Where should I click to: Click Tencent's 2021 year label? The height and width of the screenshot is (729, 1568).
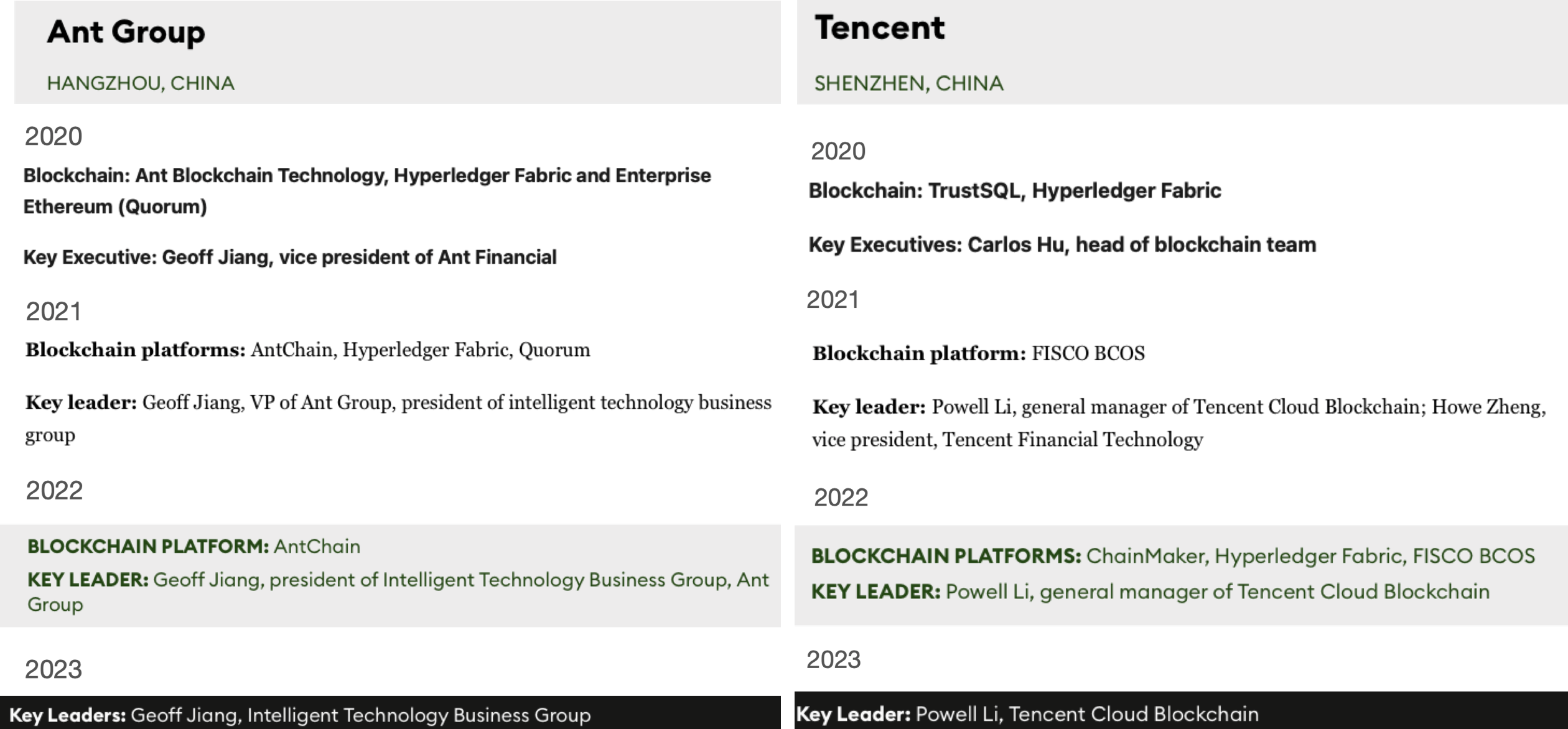(x=833, y=300)
